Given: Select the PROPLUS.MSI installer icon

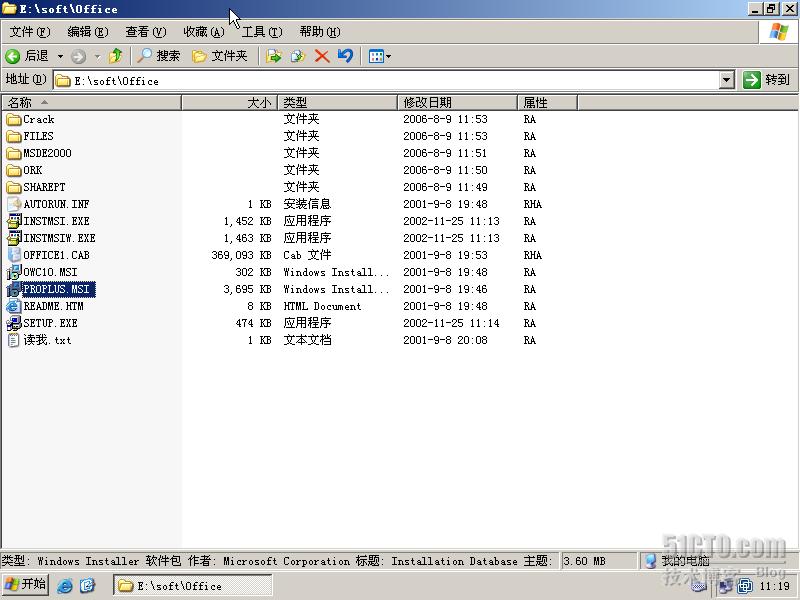Looking at the screenshot, I should point(14,289).
